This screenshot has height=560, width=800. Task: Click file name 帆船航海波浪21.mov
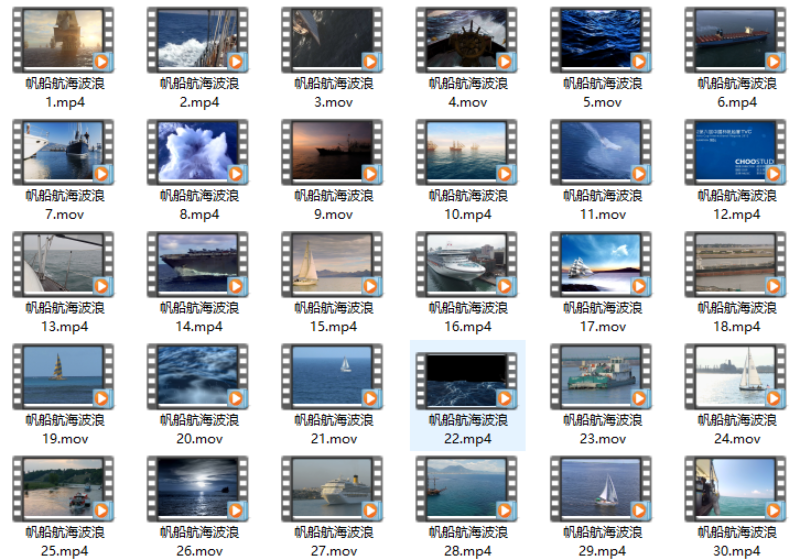(334, 429)
